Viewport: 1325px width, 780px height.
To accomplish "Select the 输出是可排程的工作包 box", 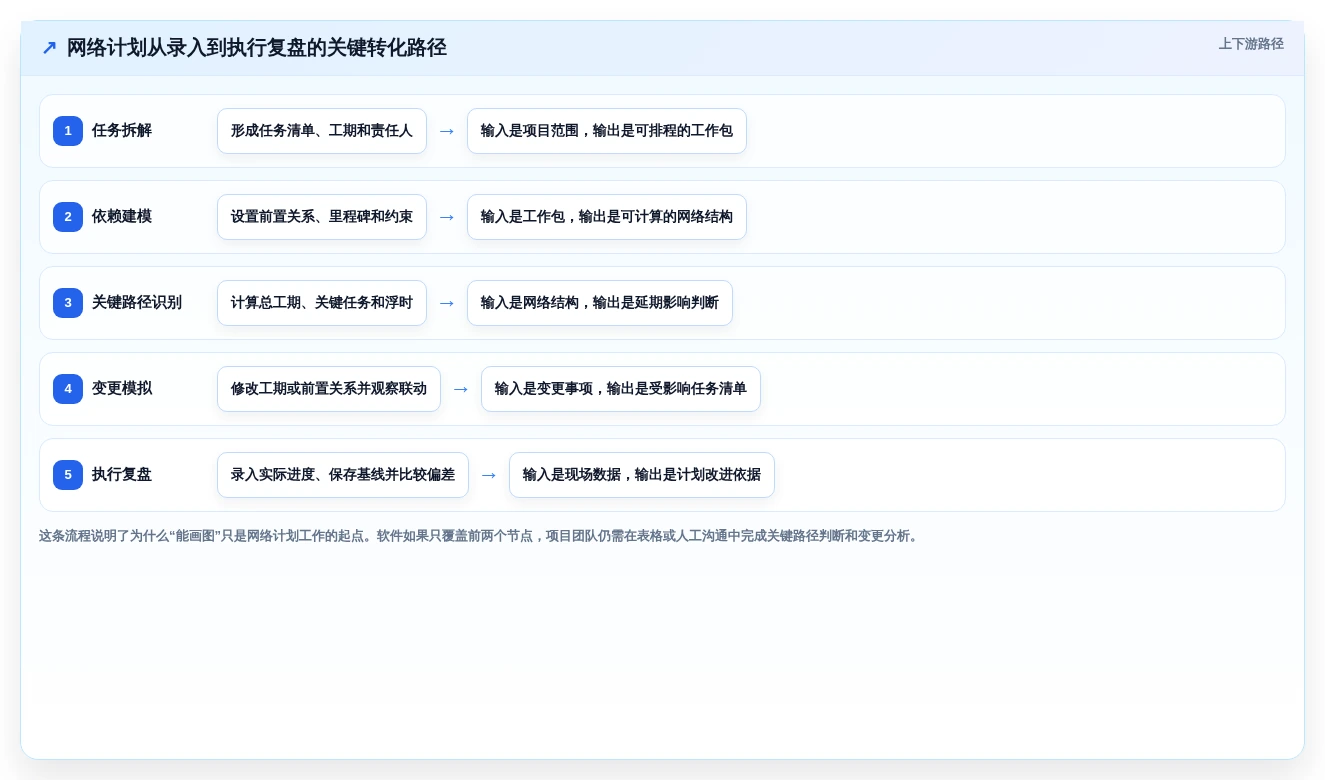I will point(607,131).
